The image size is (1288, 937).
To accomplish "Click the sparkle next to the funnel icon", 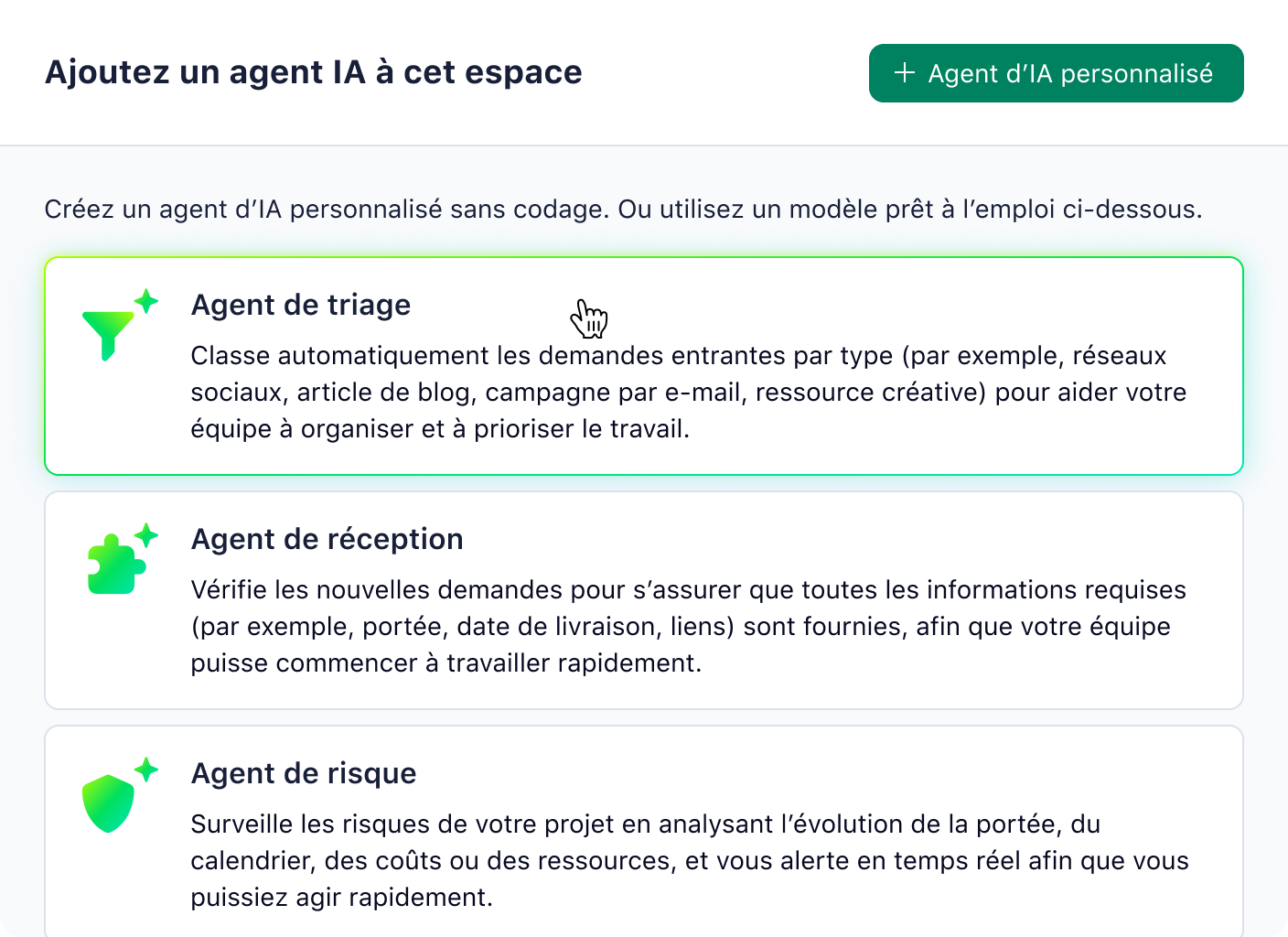I will (x=146, y=299).
